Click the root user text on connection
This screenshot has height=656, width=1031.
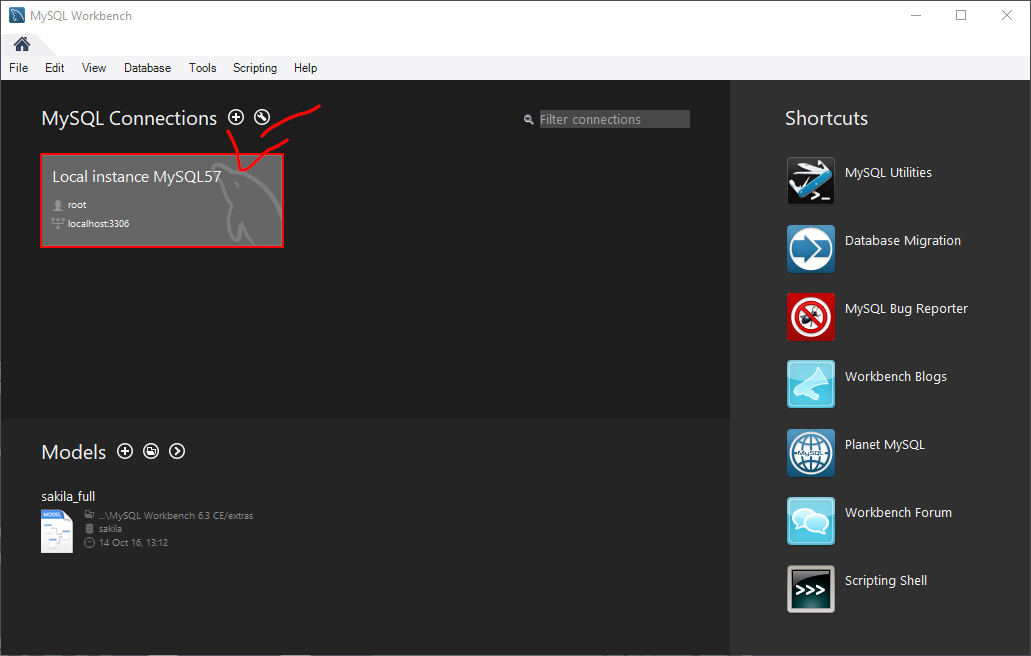(77, 205)
